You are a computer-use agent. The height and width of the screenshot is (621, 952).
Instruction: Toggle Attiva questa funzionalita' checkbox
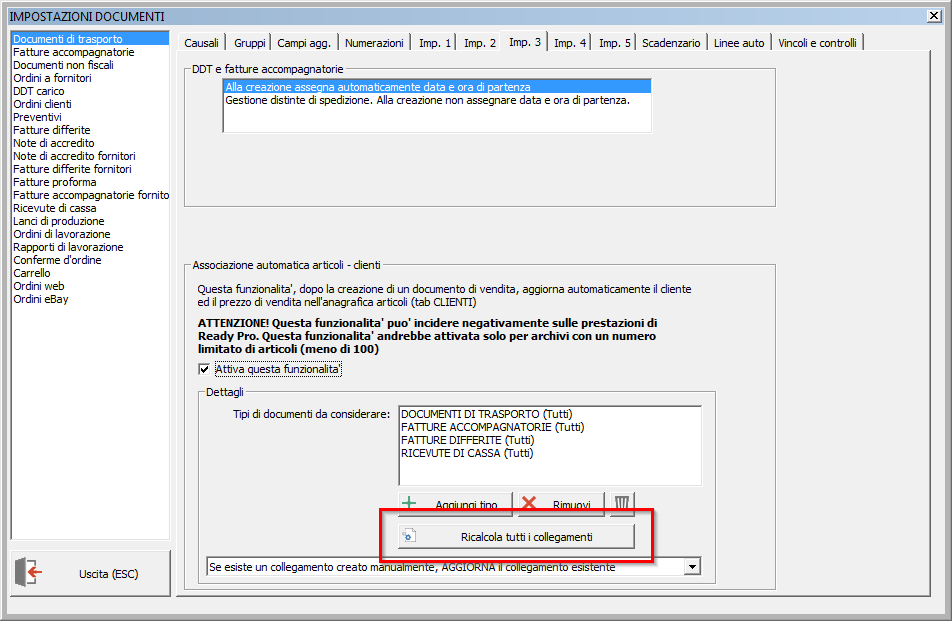204,369
